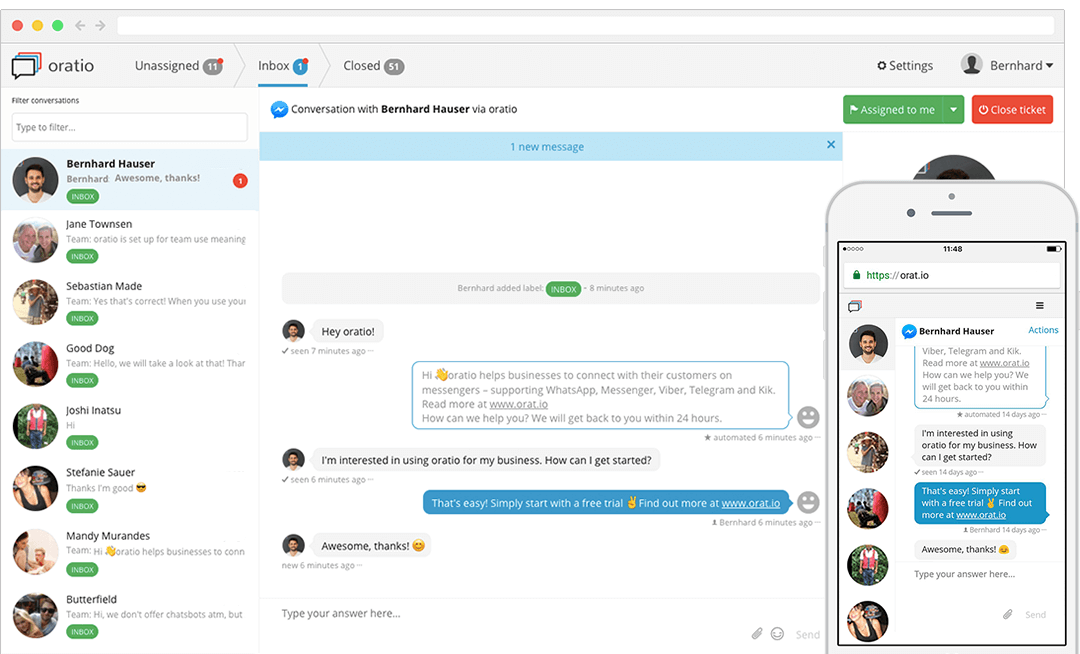Open the emoji picker in the reply box
Screen dimensions: 1080x654
click(777, 633)
